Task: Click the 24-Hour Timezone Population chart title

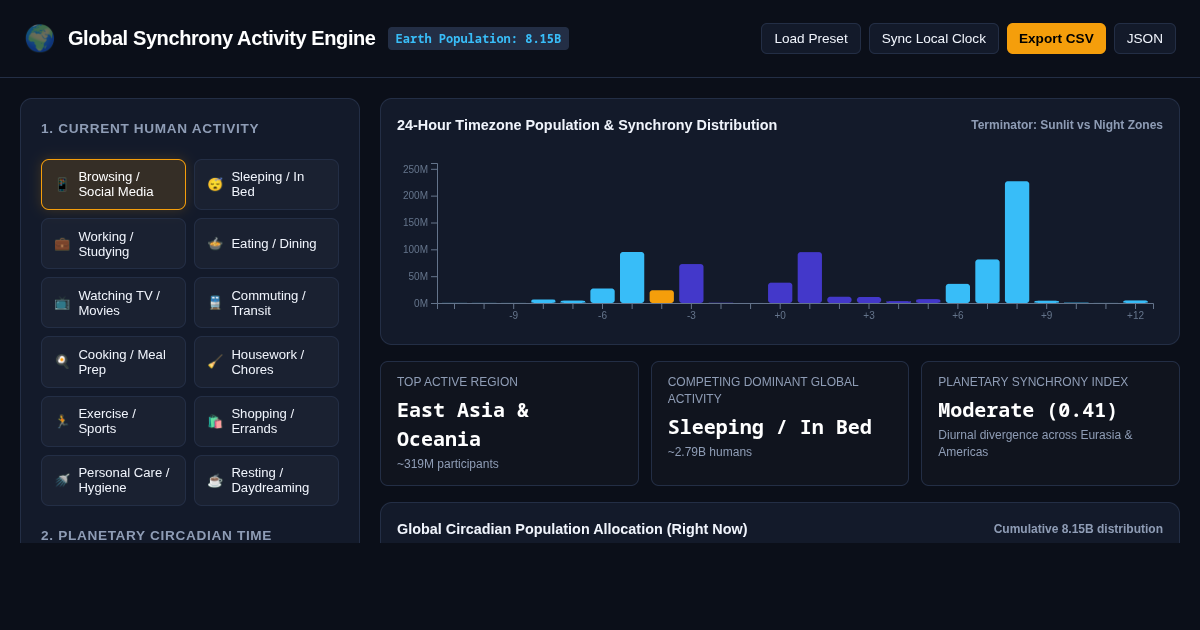Action: tap(587, 125)
